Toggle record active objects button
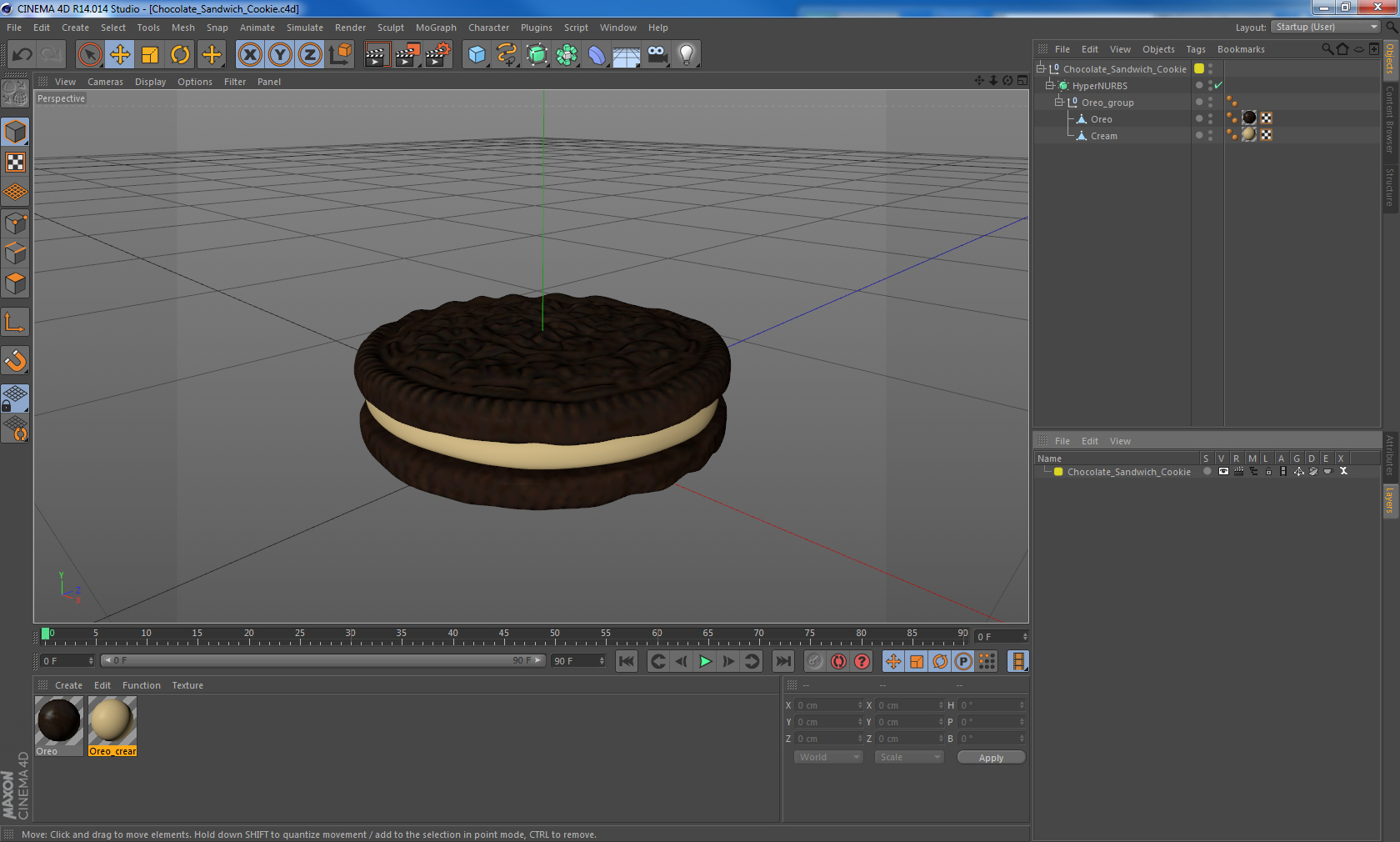This screenshot has height=842, width=1400. [x=815, y=661]
